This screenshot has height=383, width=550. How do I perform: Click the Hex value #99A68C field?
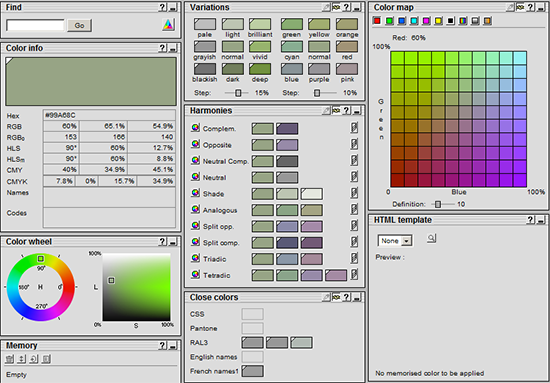109,115
